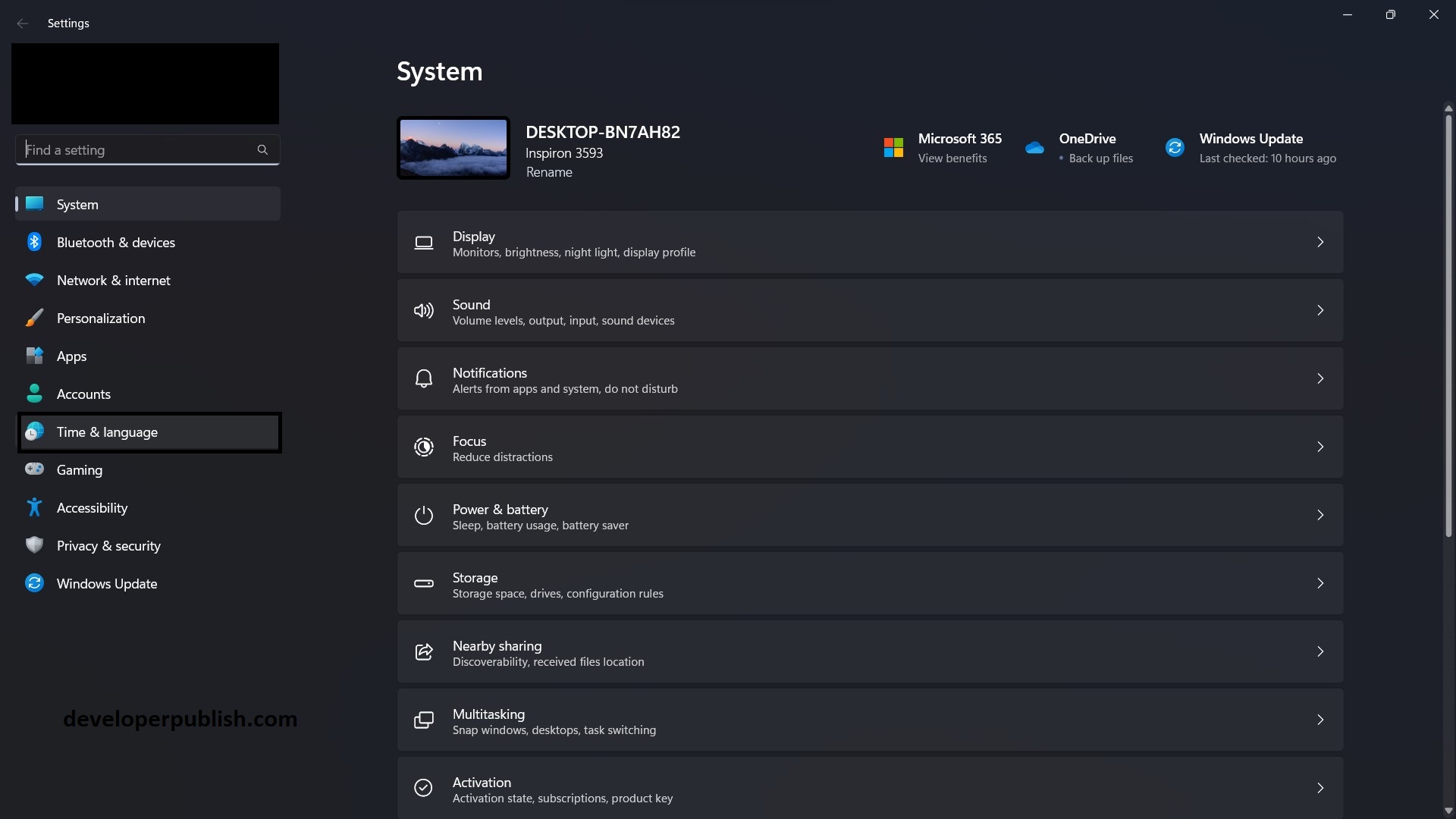Click the search magnifier icon
This screenshot has height=819, width=1456.
(x=262, y=150)
